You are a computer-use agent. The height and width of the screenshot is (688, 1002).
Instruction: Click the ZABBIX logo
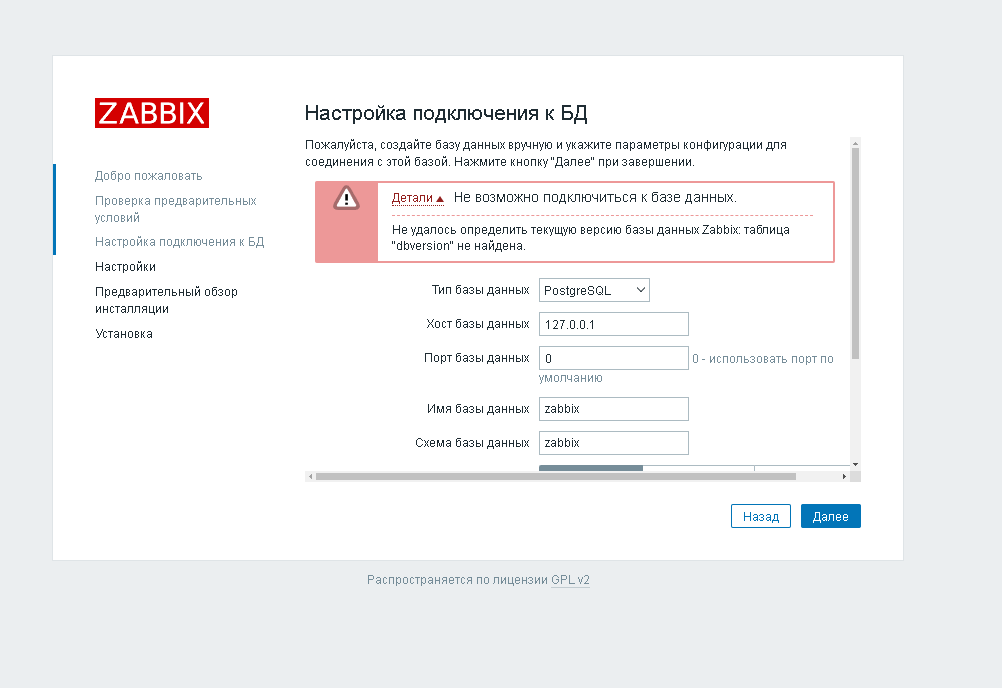(151, 113)
